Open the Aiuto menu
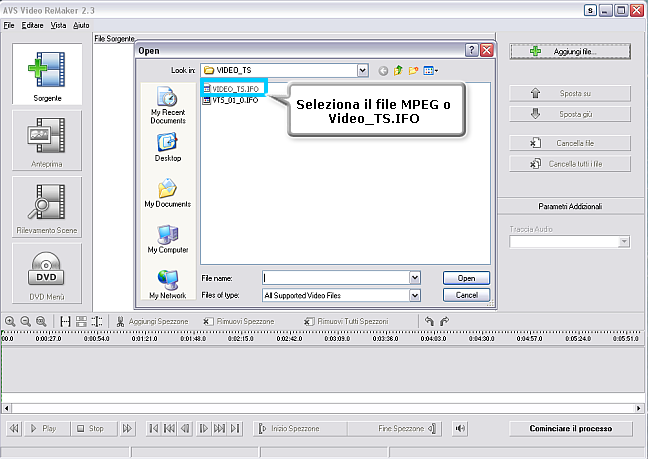The height and width of the screenshot is (461, 648). [81, 26]
